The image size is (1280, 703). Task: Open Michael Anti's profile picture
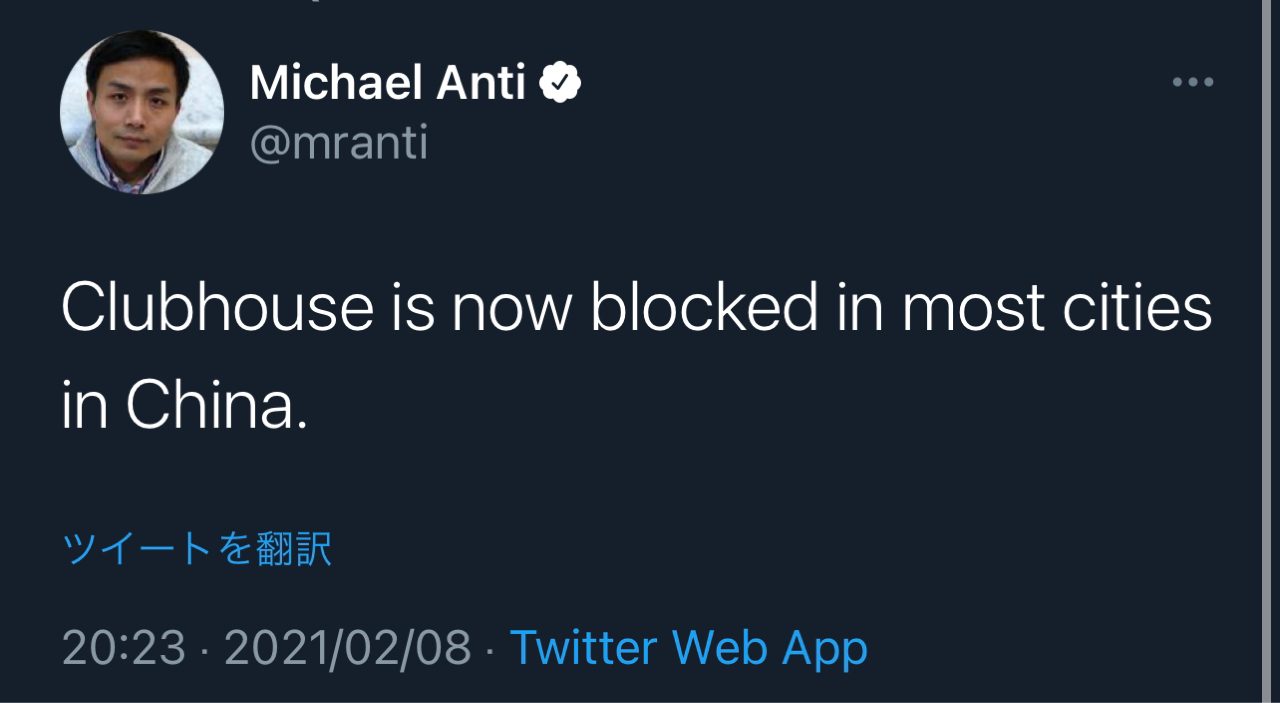coord(142,112)
